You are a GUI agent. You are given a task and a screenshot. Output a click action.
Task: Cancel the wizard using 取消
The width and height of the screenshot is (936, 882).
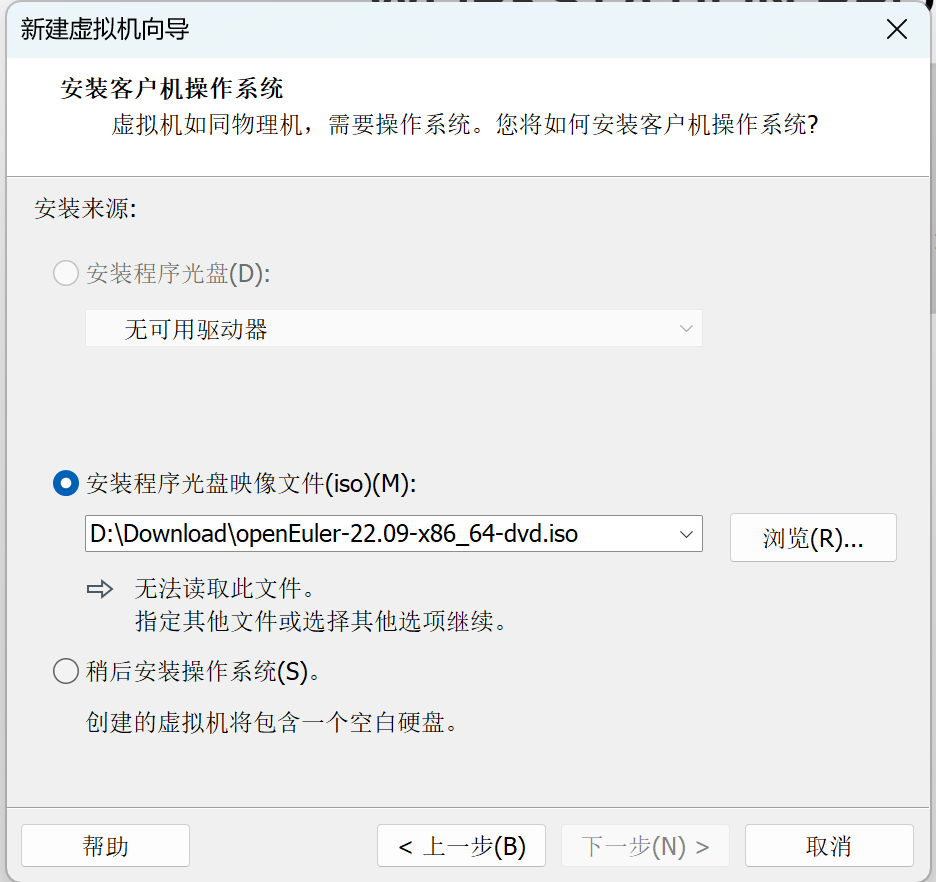[828, 846]
